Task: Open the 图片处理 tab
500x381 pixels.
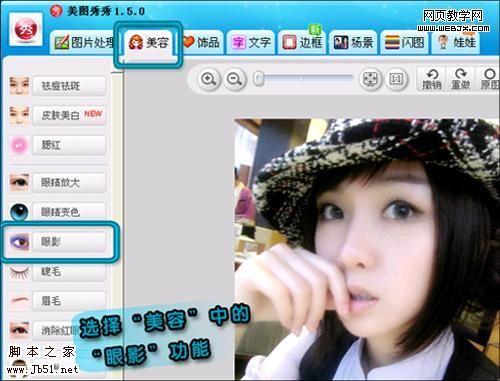Action: (83, 42)
